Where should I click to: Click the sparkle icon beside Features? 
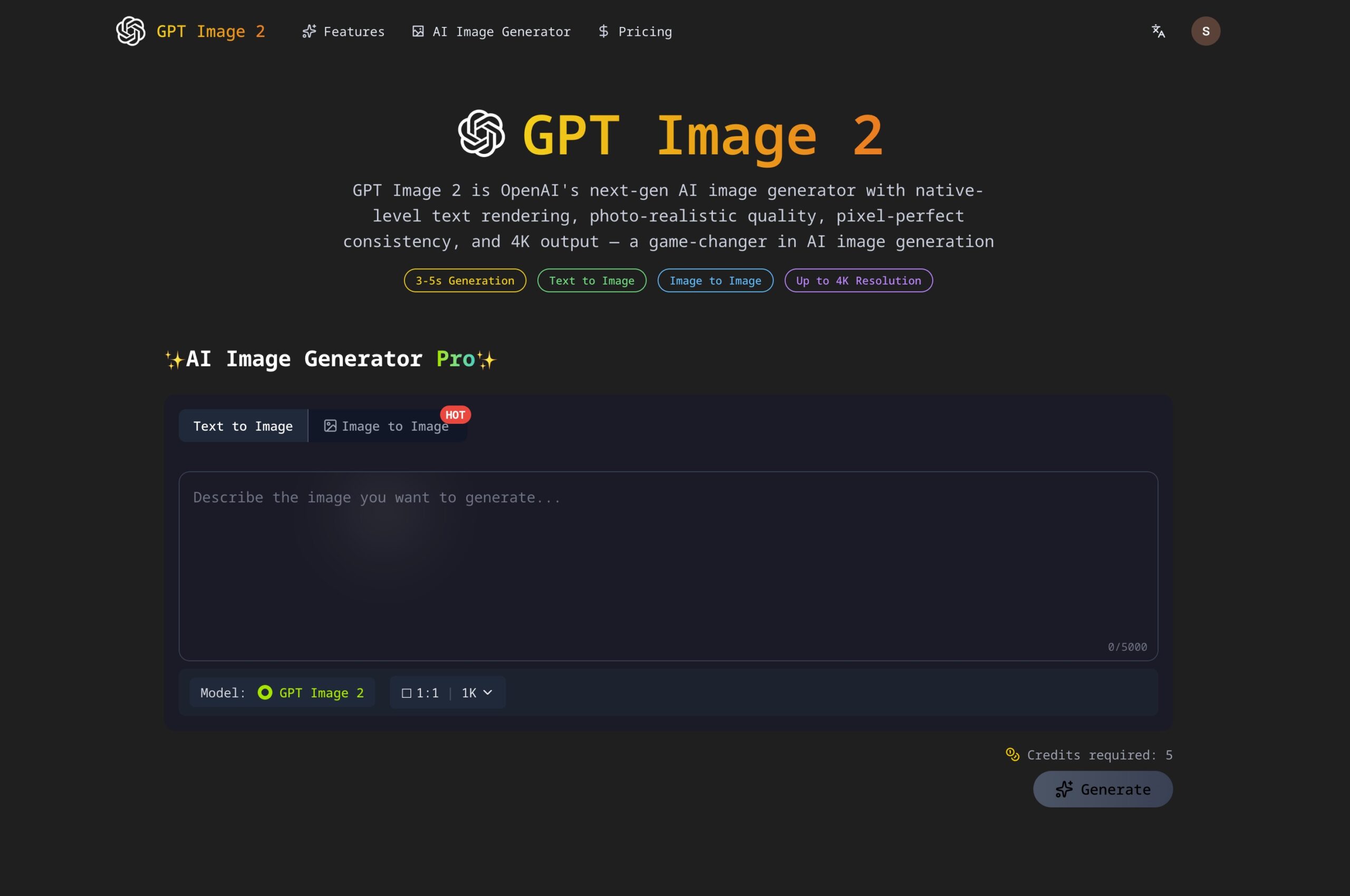click(x=310, y=32)
